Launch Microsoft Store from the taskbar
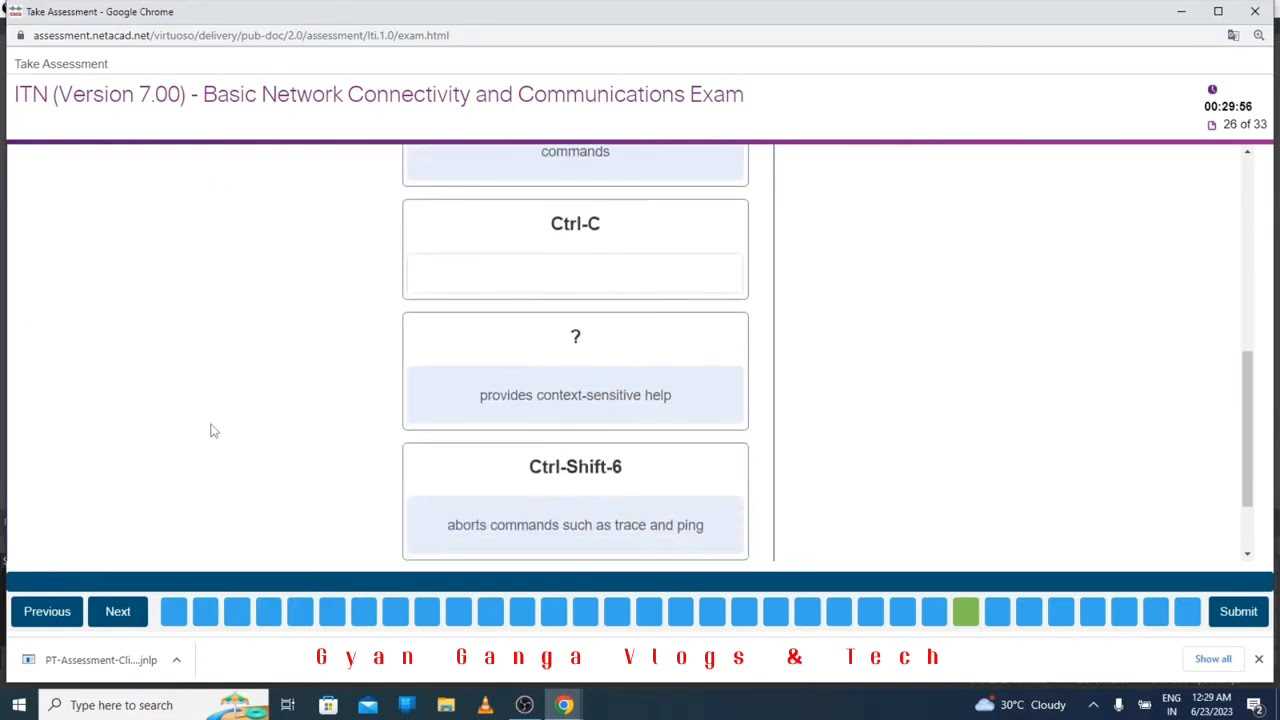Viewport: 1280px width, 720px height. [328, 705]
